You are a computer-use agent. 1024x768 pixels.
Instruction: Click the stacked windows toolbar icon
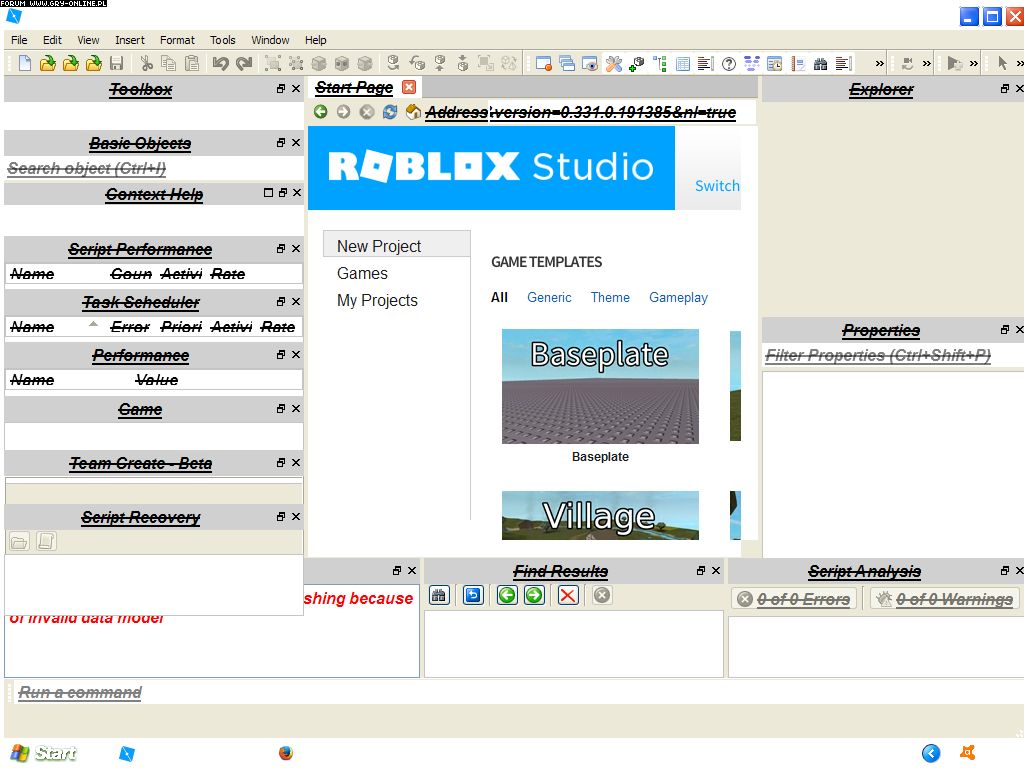click(x=567, y=63)
